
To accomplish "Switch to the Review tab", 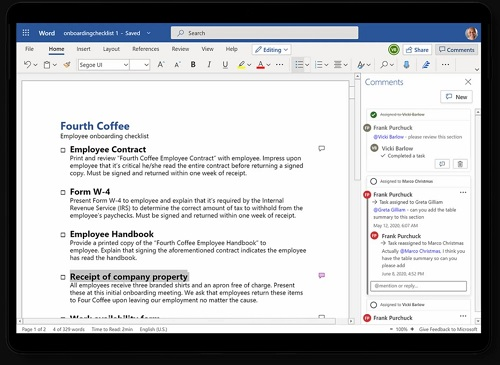I will [180, 49].
